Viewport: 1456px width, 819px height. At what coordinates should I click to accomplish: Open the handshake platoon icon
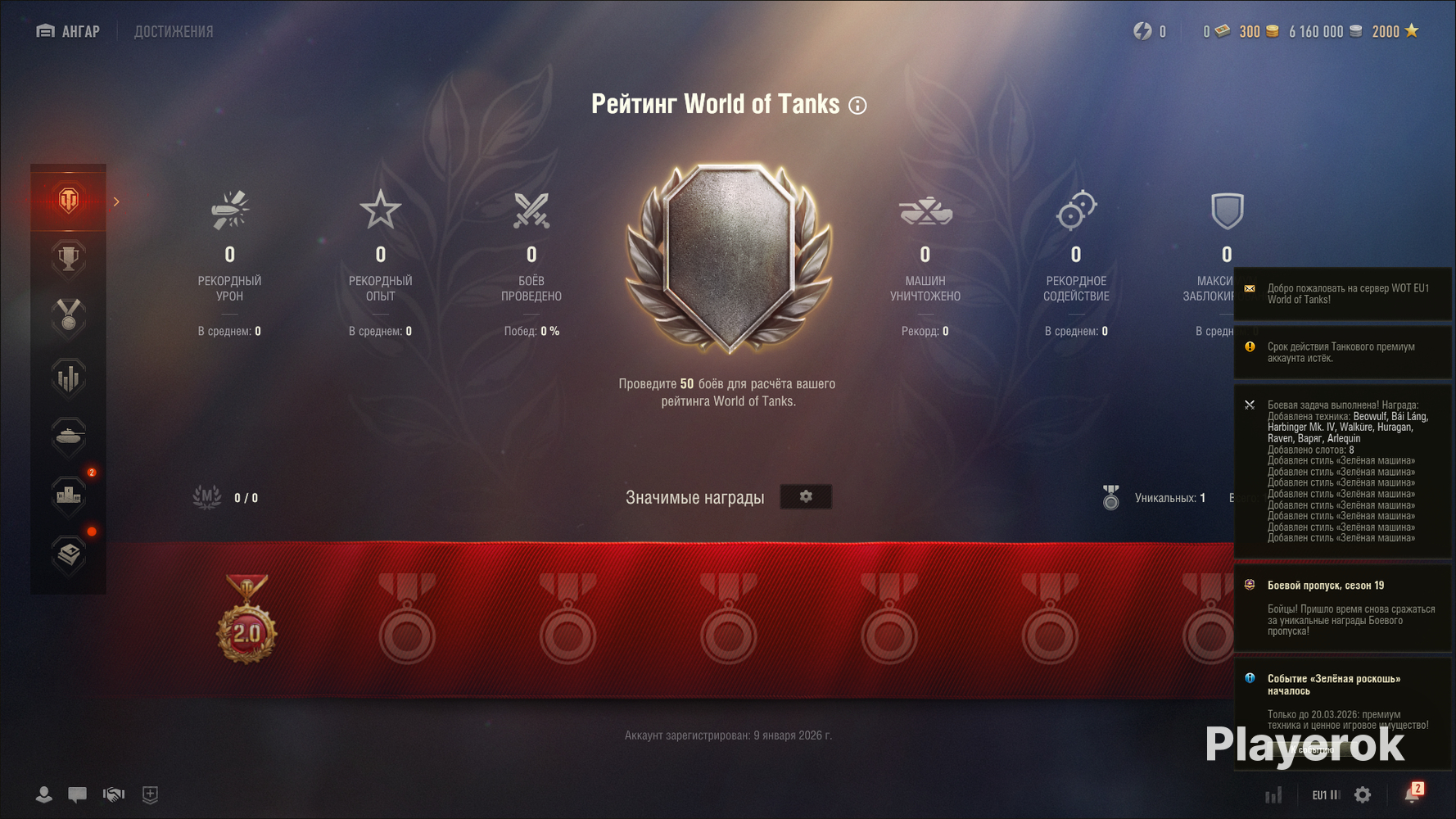tap(114, 794)
